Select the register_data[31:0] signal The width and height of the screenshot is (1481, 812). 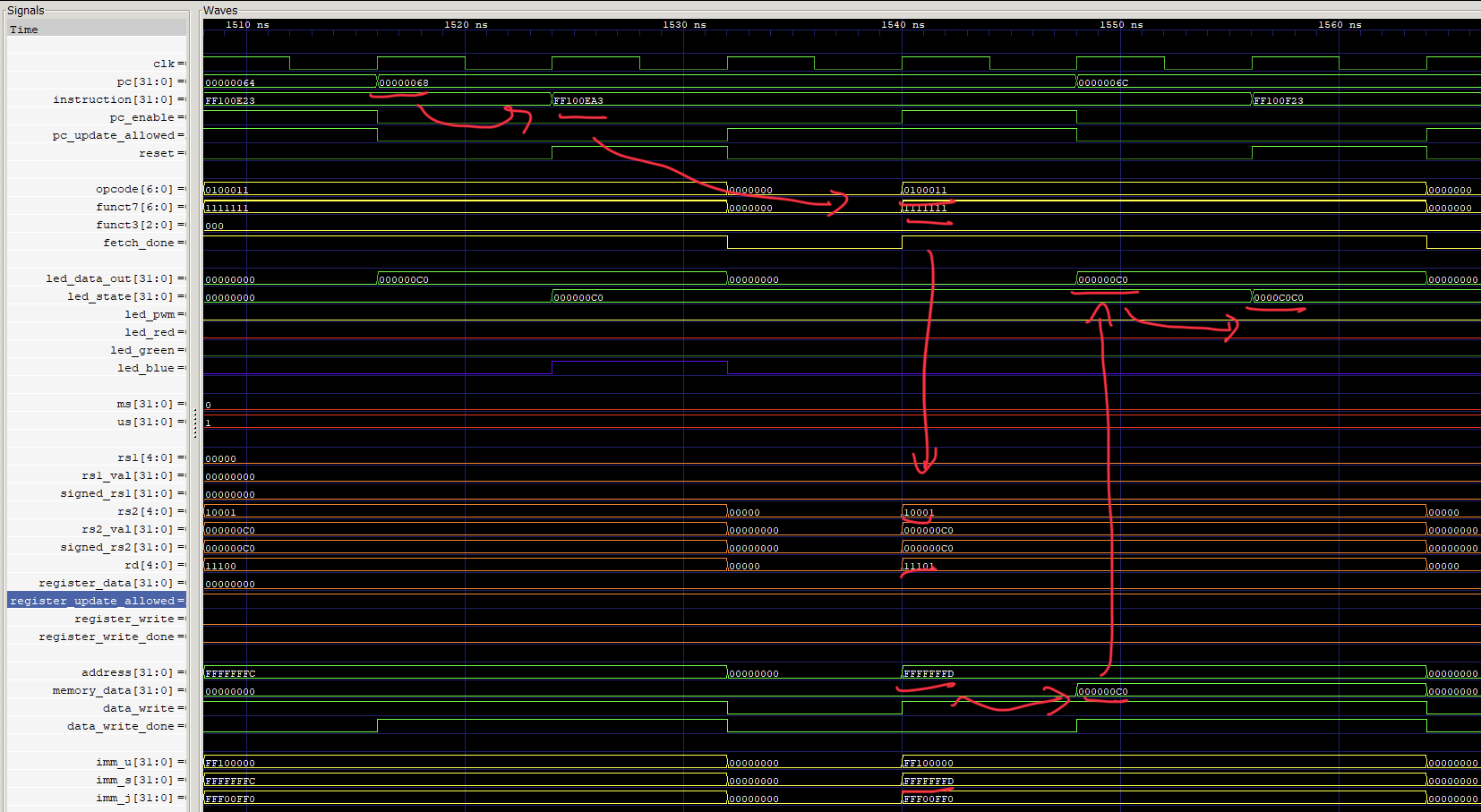pyautogui.click(x=97, y=583)
